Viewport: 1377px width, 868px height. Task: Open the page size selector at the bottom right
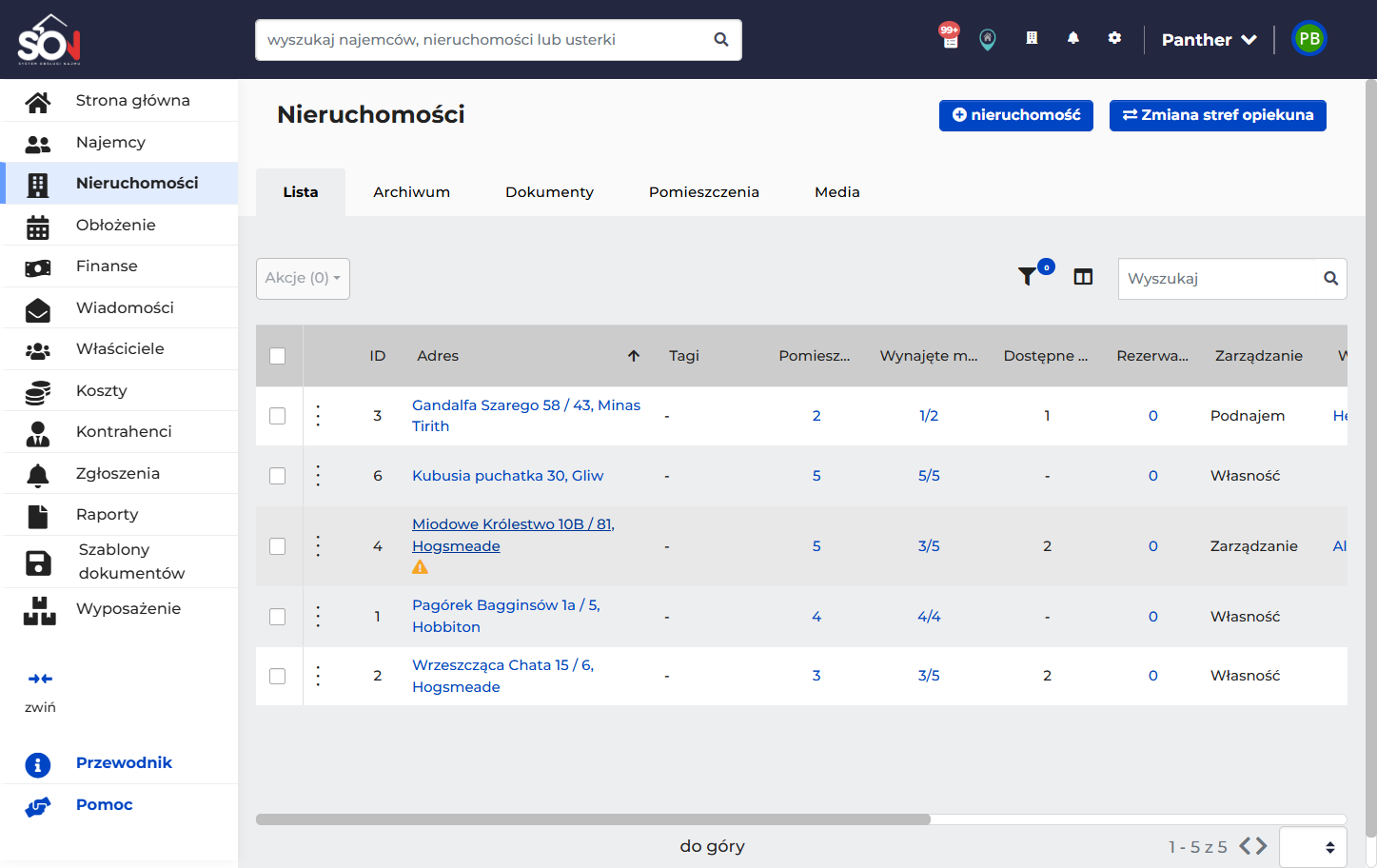click(x=1313, y=847)
